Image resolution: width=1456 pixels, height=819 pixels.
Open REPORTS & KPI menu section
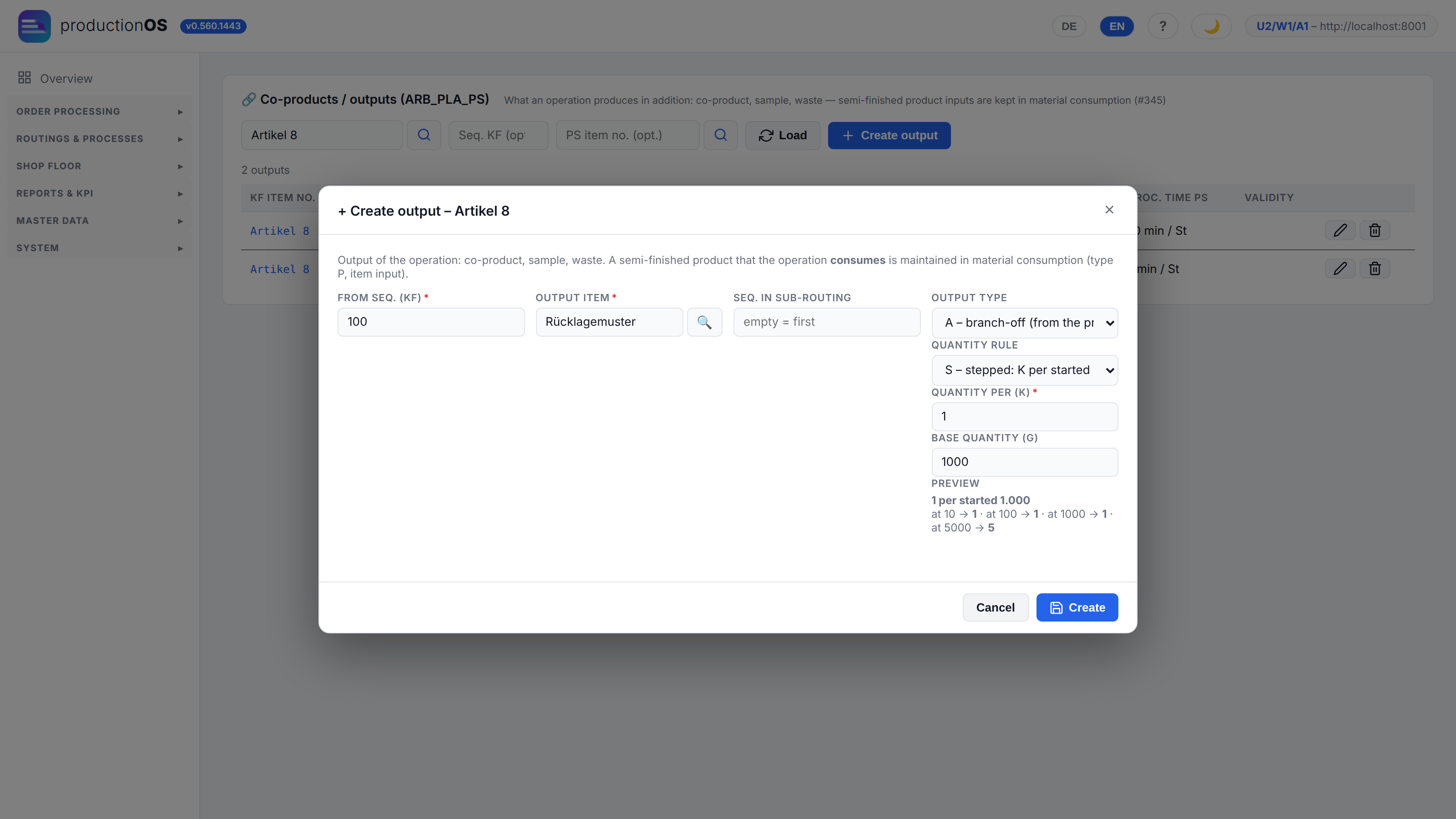[x=100, y=193]
